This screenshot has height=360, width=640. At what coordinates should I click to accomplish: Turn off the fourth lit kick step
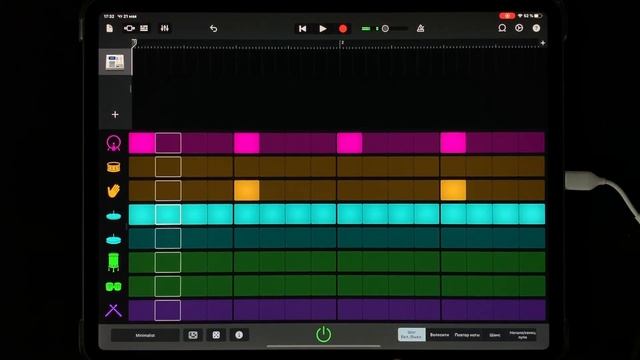click(453, 143)
